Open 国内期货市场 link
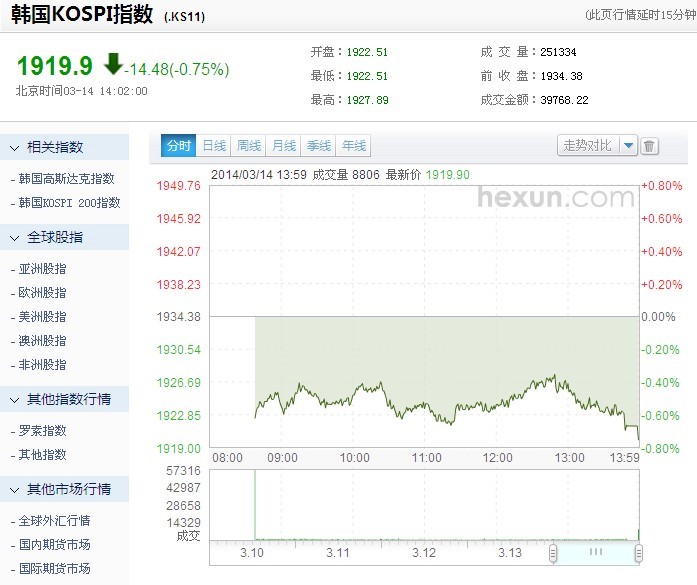 pyautogui.click(x=54, y=545)
